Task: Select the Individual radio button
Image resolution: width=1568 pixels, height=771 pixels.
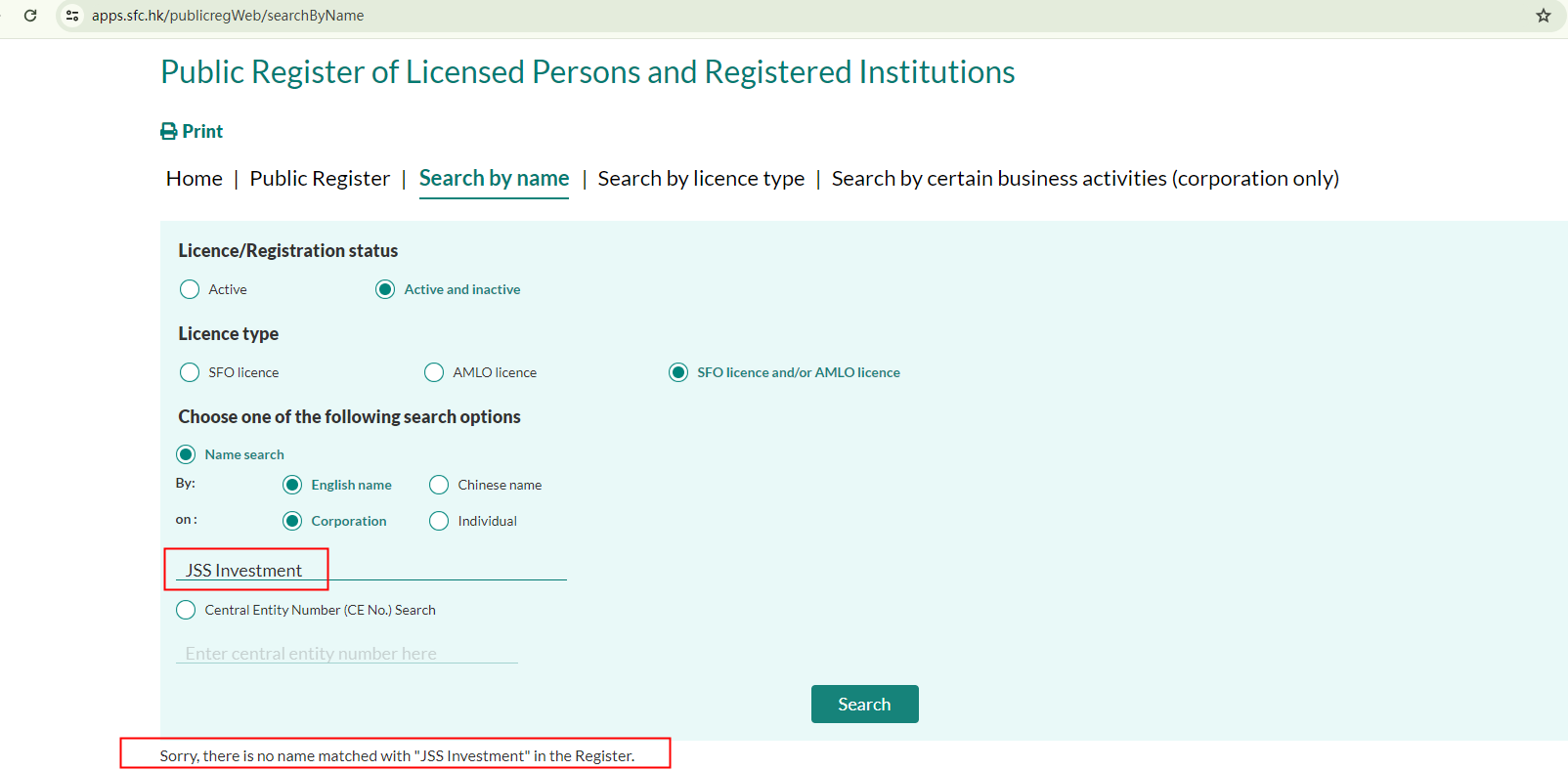Action: tap(439, 521)
